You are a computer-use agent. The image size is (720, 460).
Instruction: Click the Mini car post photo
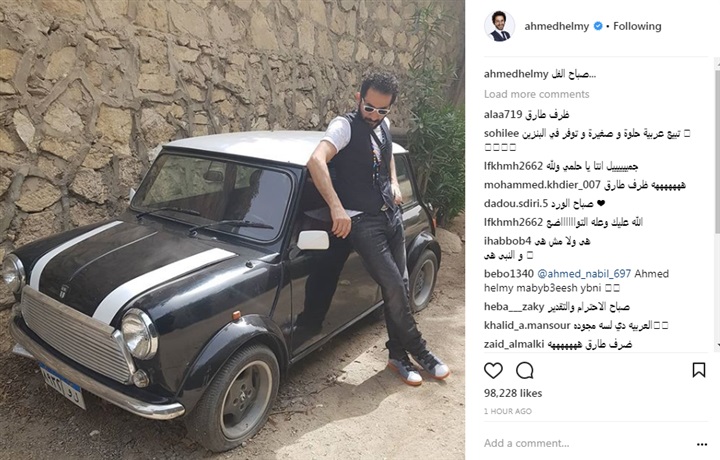point(232,230)
